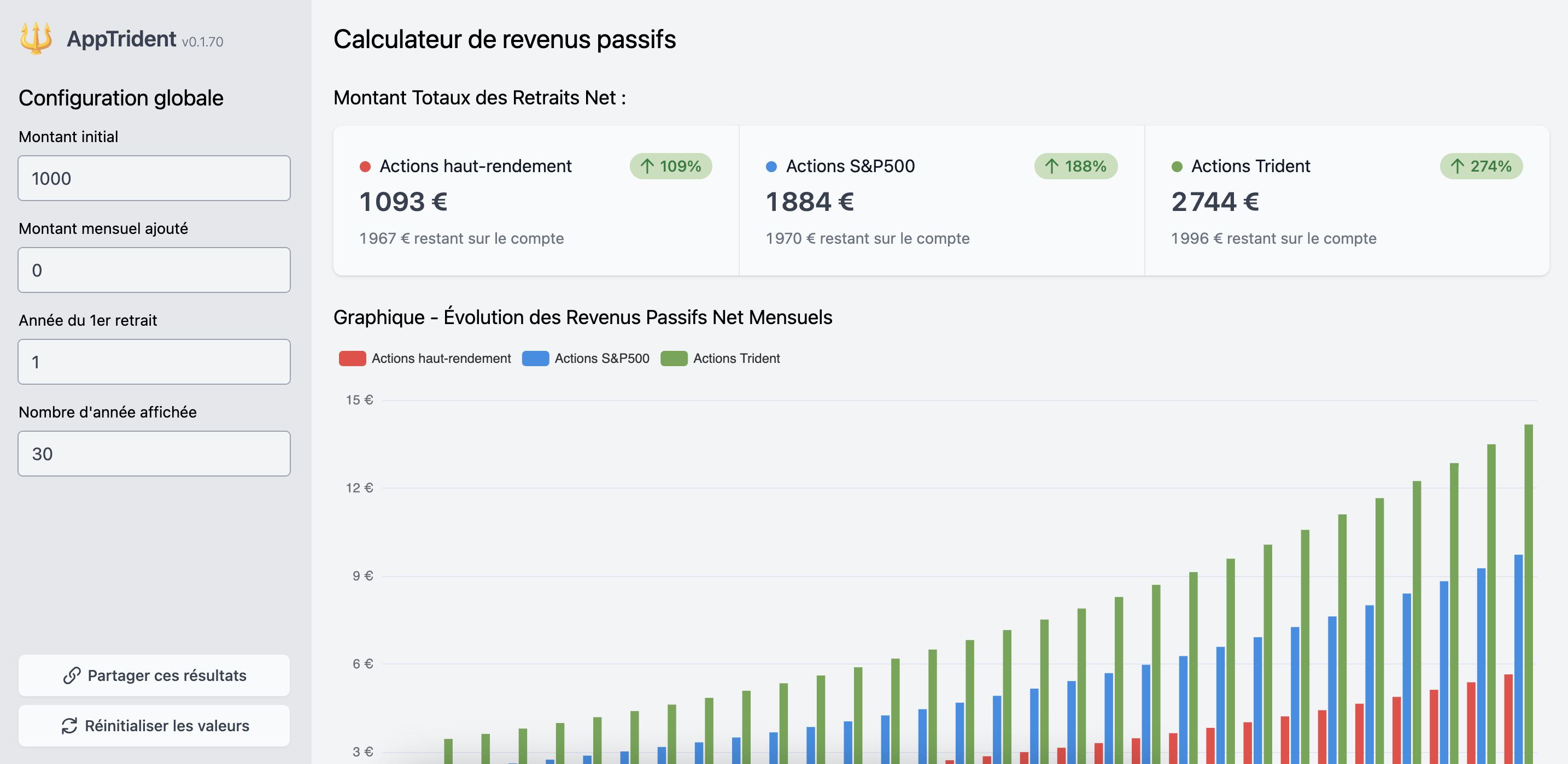
Task: Share results with Partager ces résultats button
Action: click(154, 675)
